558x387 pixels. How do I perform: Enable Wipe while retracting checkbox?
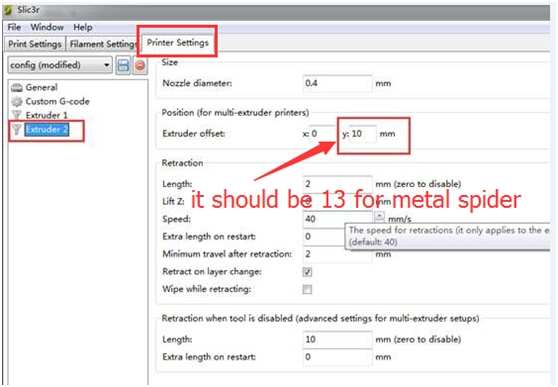click(x=307, y=289)
